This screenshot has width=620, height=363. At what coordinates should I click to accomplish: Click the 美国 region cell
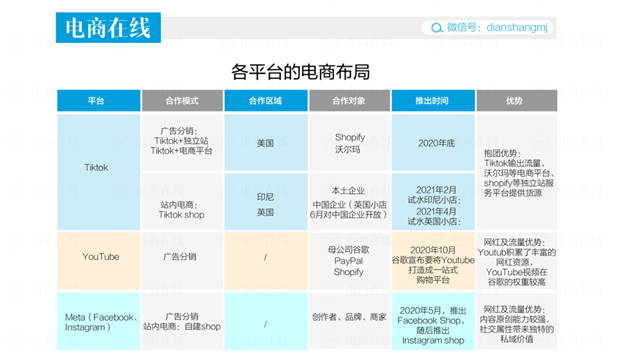click(266, 143)
